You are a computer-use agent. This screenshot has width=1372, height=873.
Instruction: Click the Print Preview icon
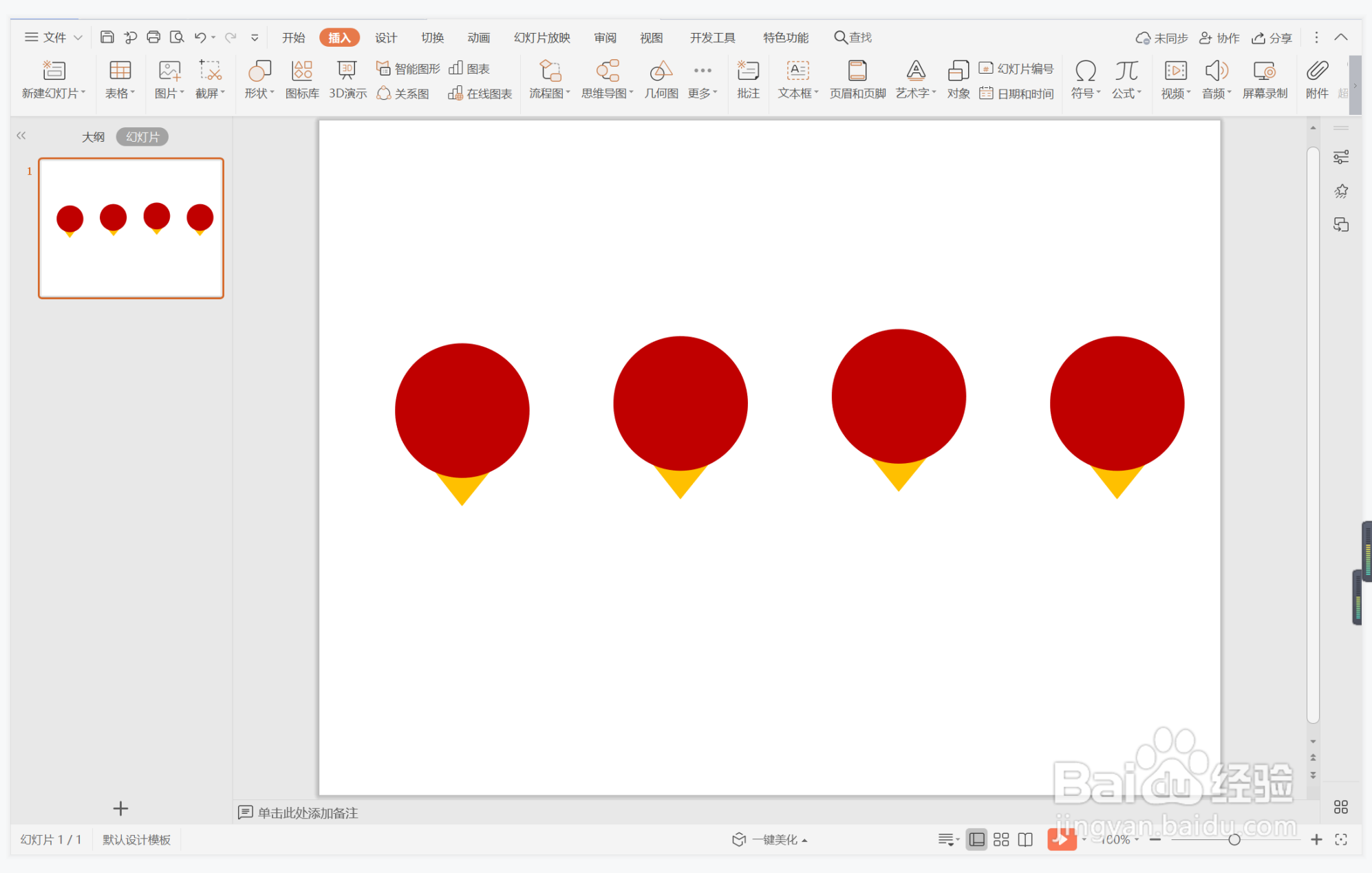(177, 37)
